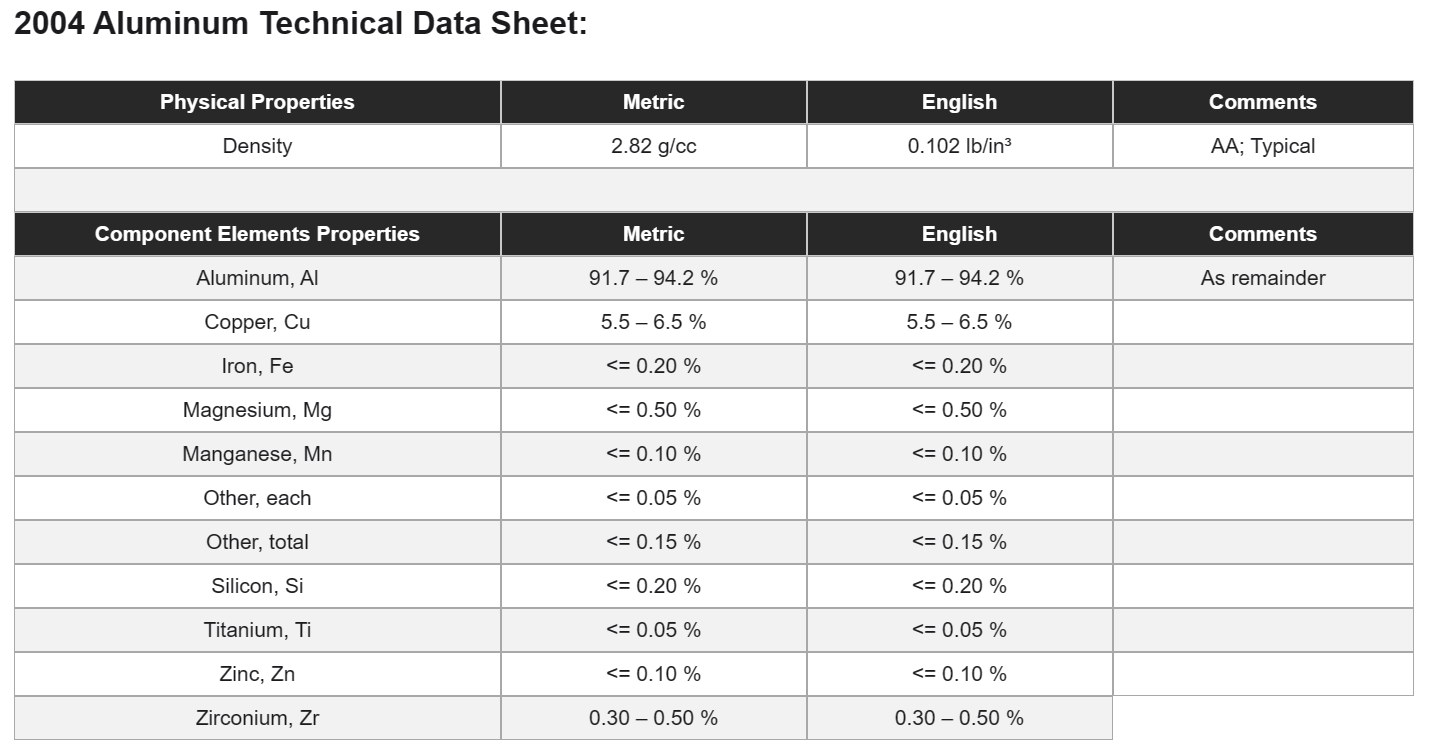Select the "2.82 g/cc" density value
The height and width of the screenshot is (755, 1439).
tap(653, 146)
